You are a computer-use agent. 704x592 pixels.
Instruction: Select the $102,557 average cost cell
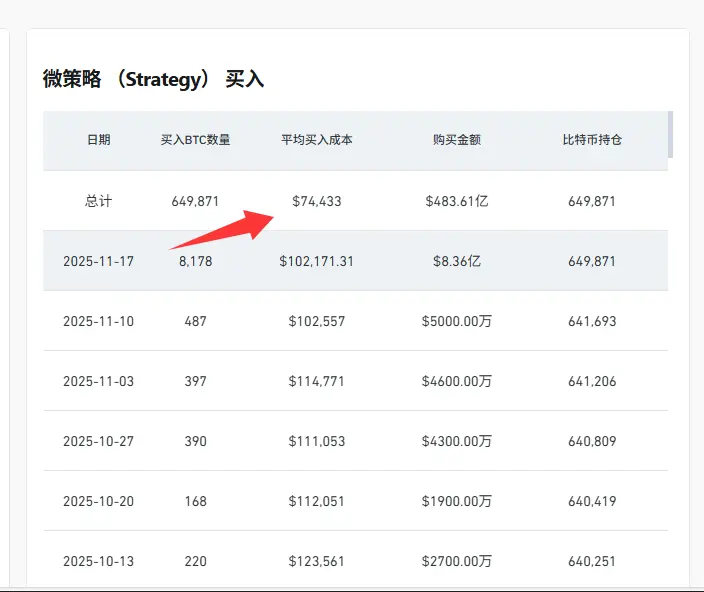(x=317, y=321)
